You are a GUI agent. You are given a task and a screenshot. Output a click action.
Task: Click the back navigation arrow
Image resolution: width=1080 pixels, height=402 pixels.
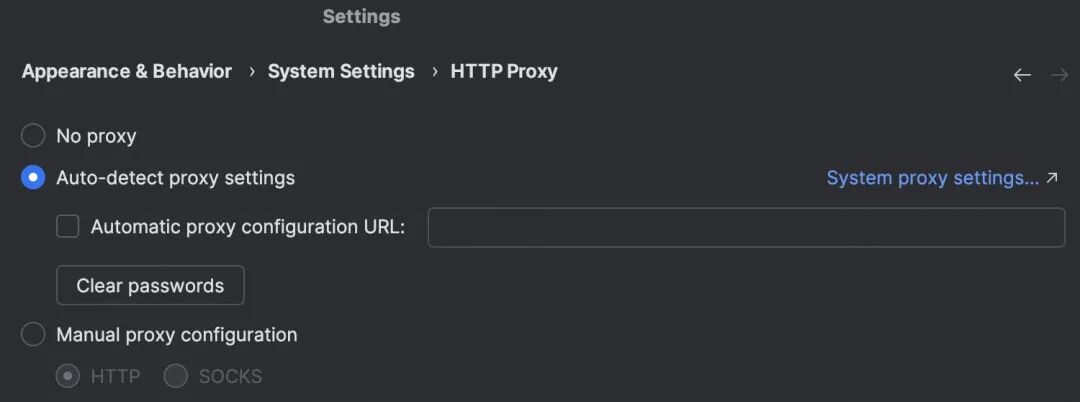(1022, 75)
